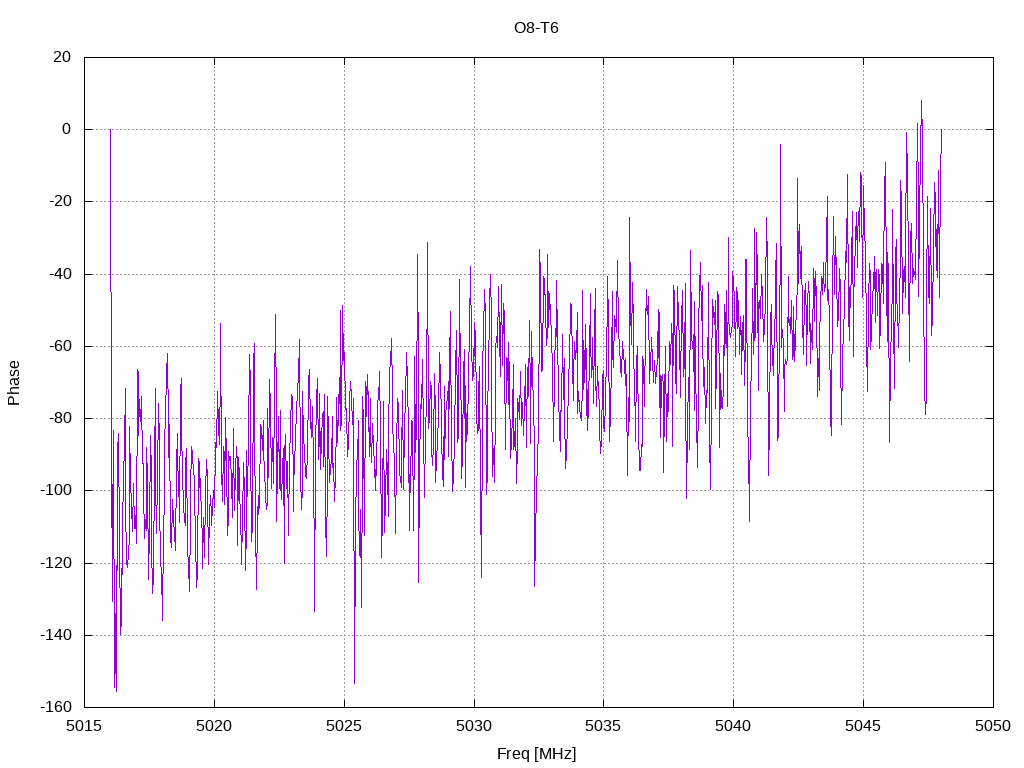
Task: Click x-axis tick label 5030
Action: [474, 726]
